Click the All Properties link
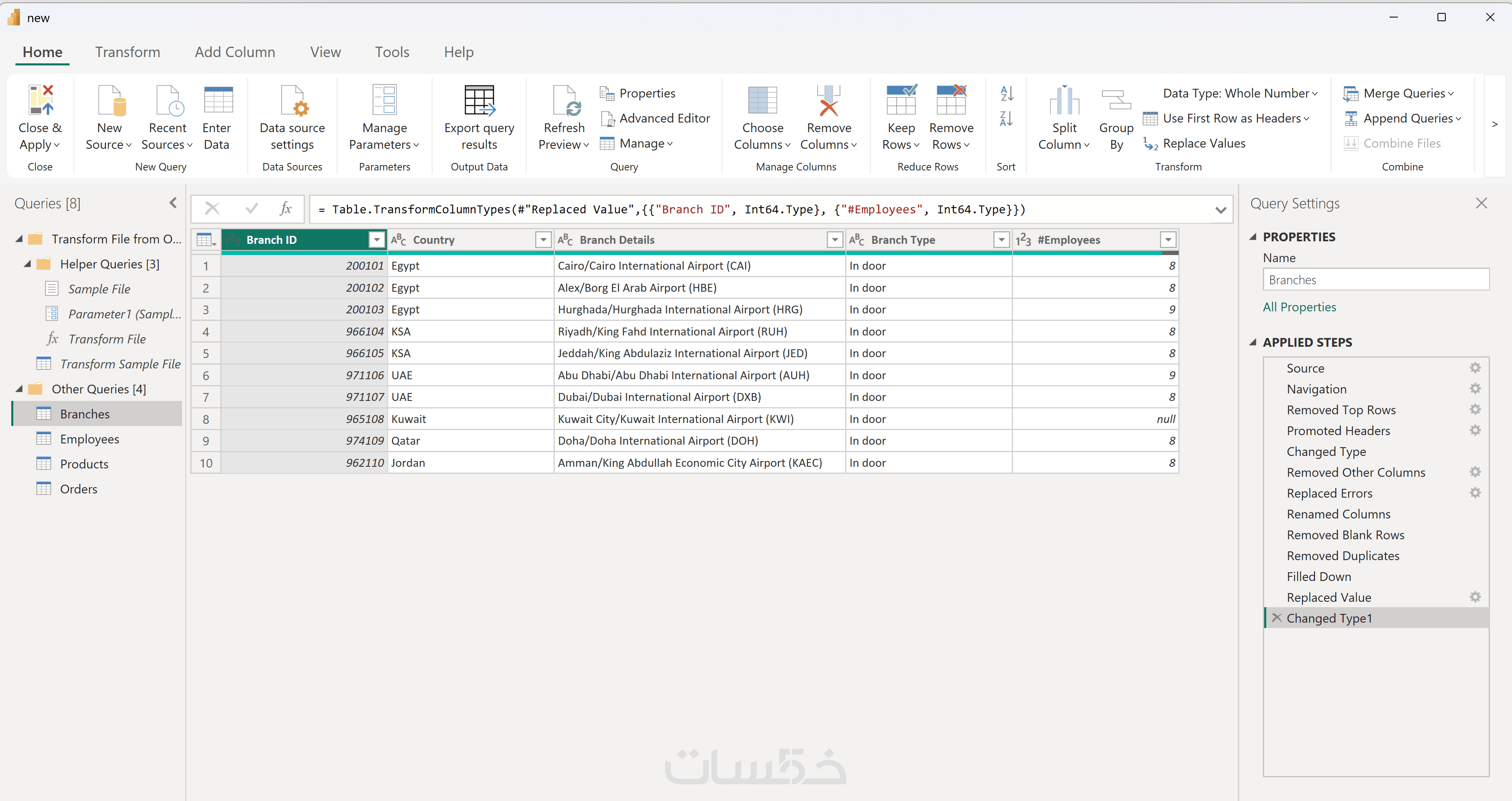Image resolution: width=1512 pixels, height=801 pixels. 1299,307
